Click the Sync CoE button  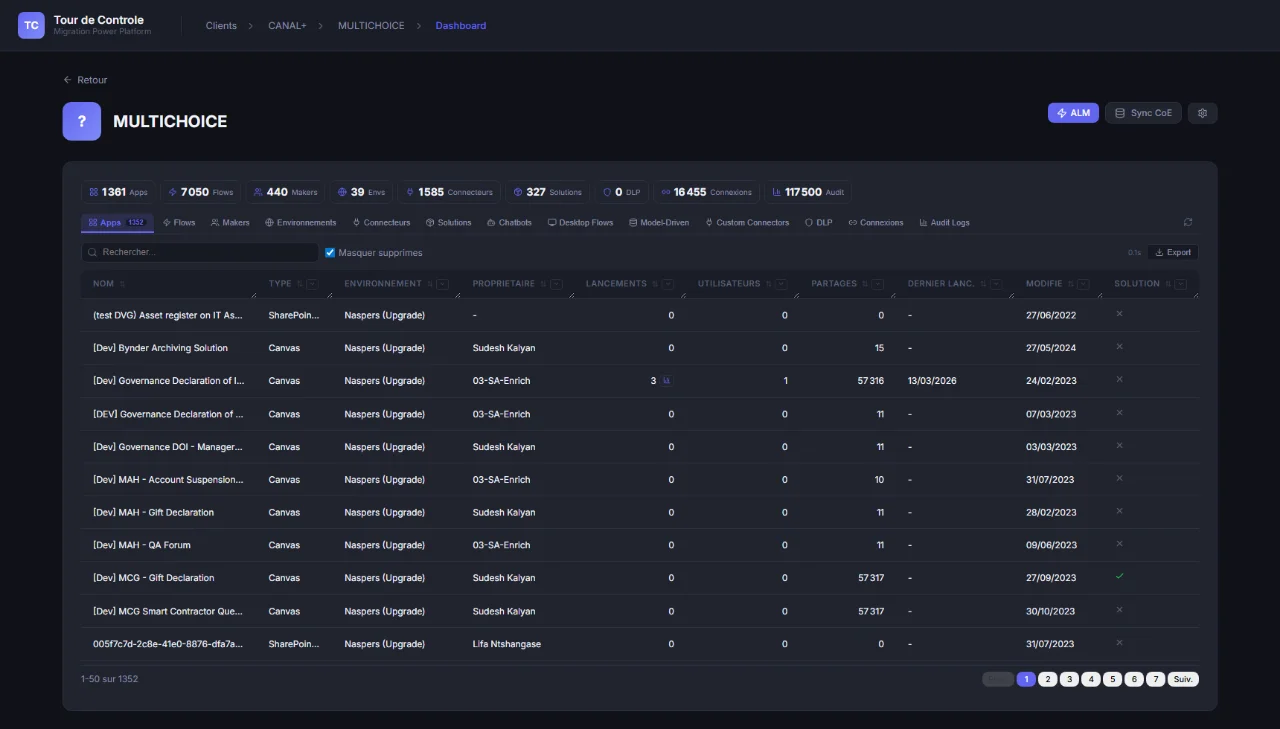(x=1143, y=113)
